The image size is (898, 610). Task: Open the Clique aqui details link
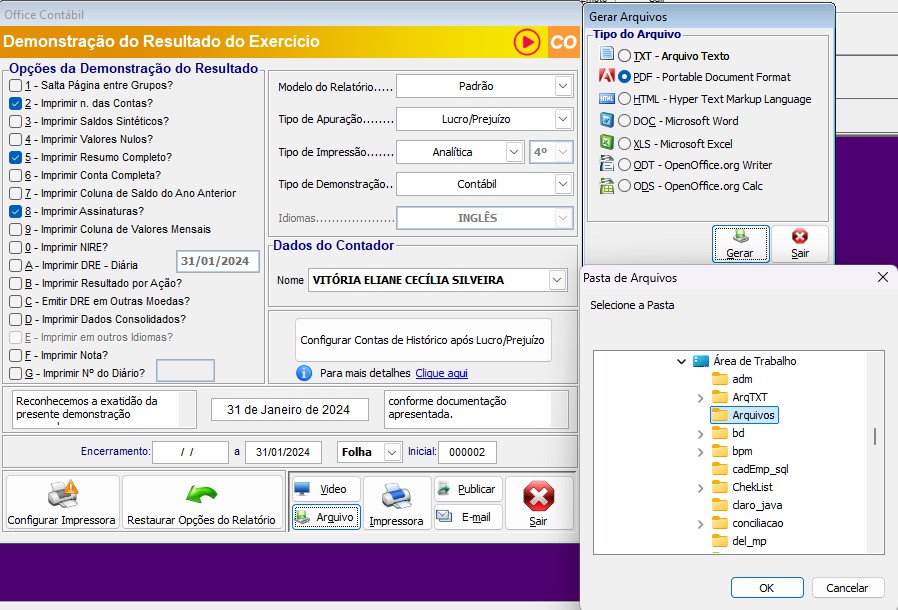(x=441, y=373)
